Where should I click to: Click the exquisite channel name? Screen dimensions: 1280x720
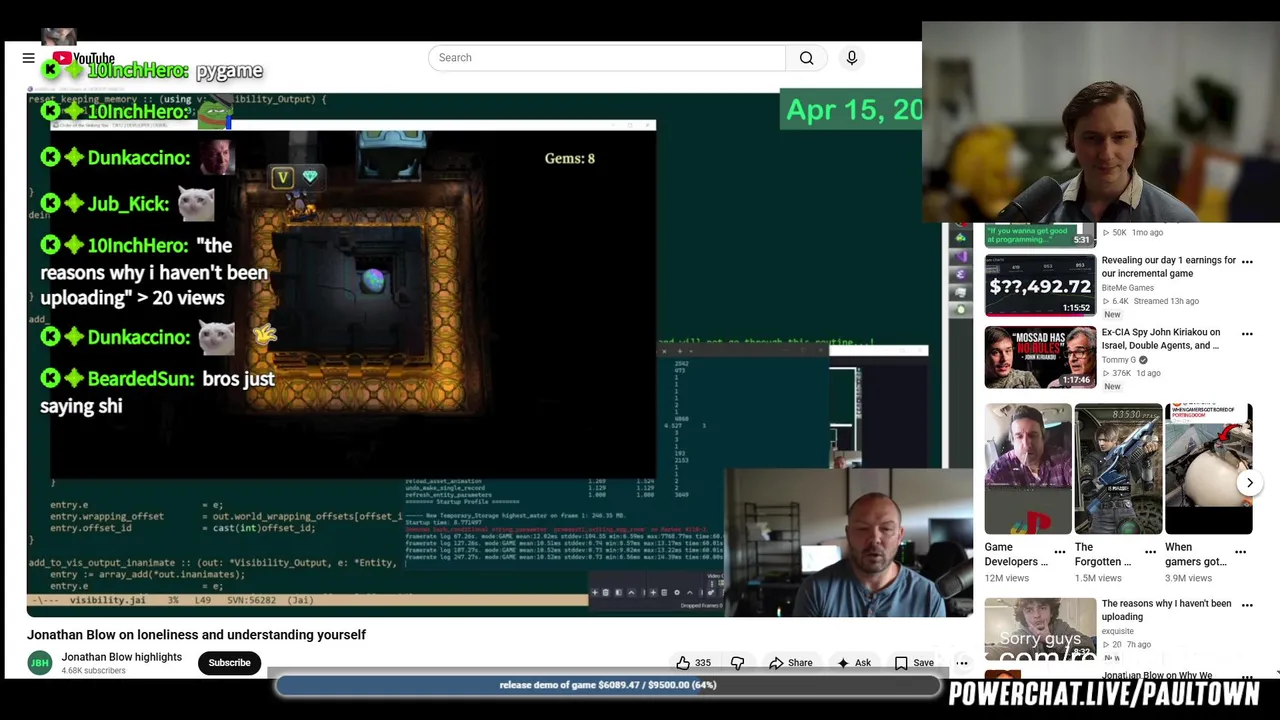pos(1118,631)
